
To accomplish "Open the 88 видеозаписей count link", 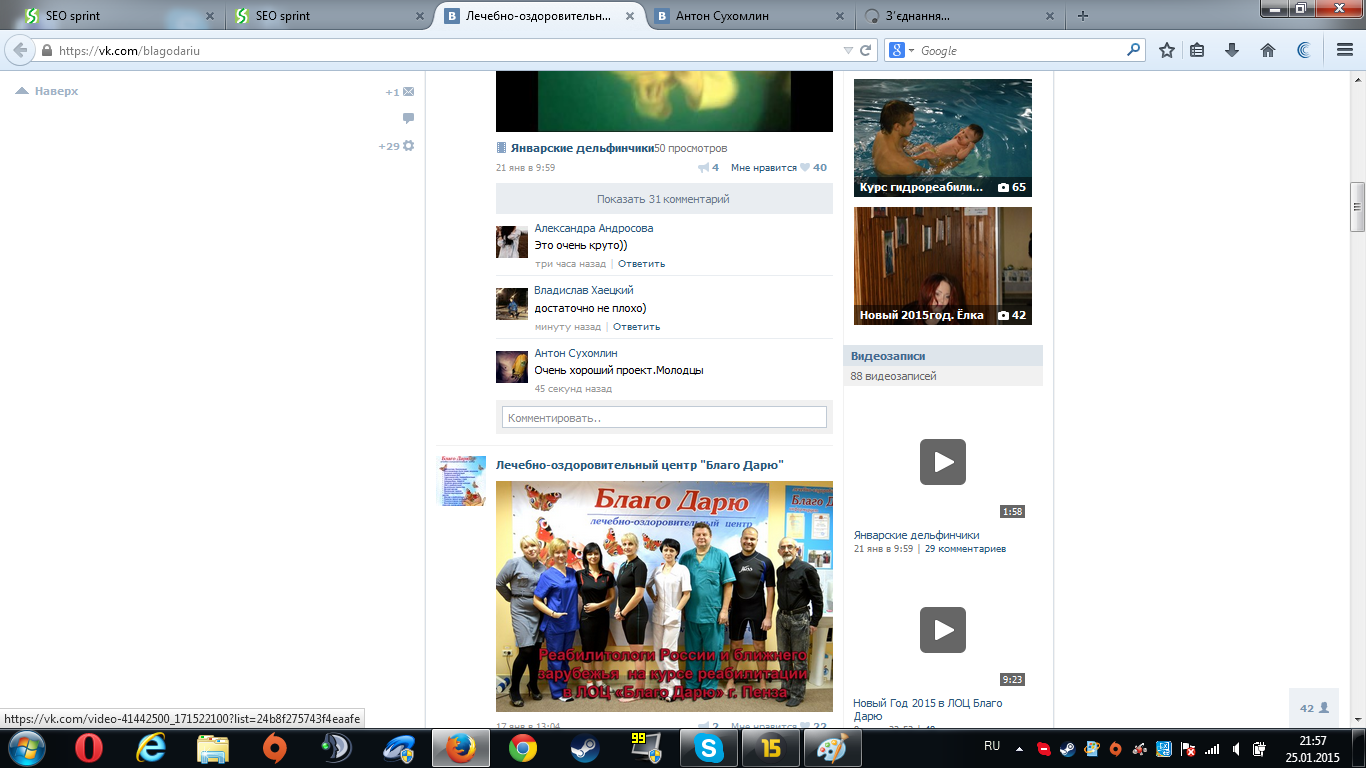I will (x=893, y=376).
